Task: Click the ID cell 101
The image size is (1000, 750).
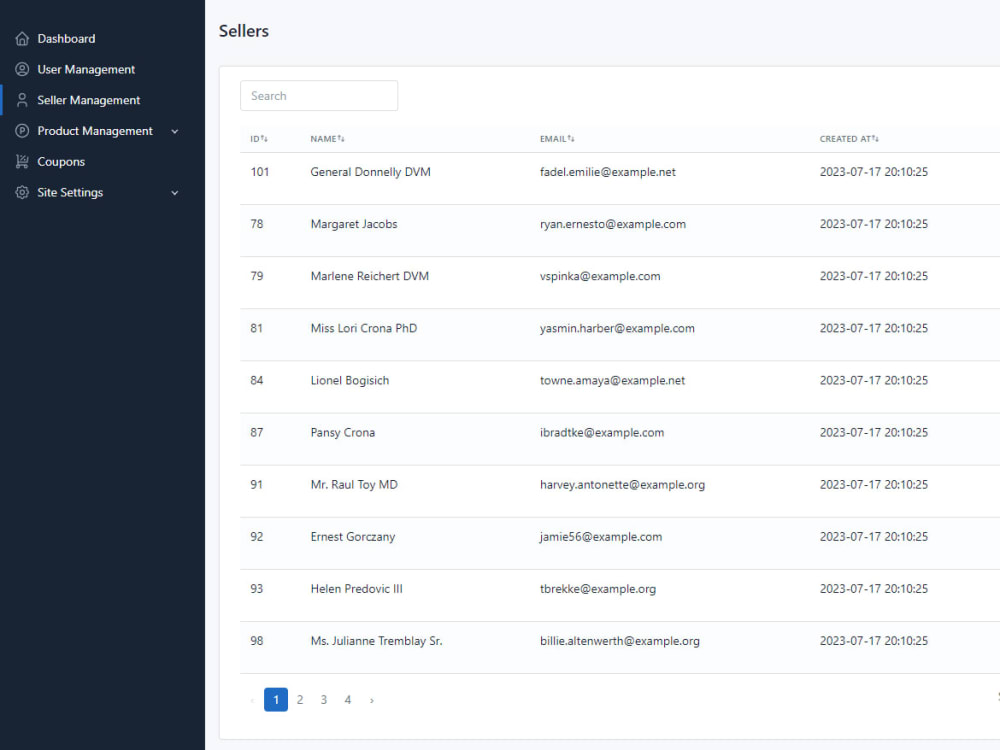Action: click(x=260, y=172)
